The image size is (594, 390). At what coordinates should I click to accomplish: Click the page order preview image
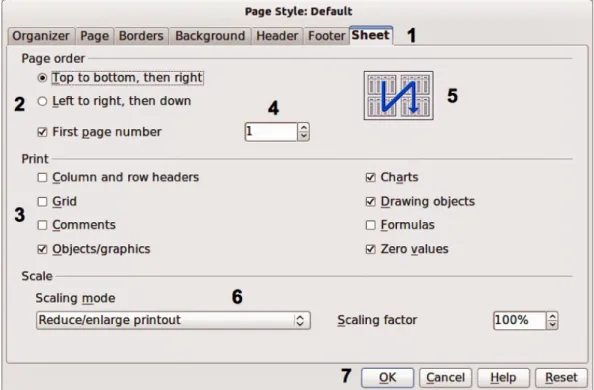[399, 96]
